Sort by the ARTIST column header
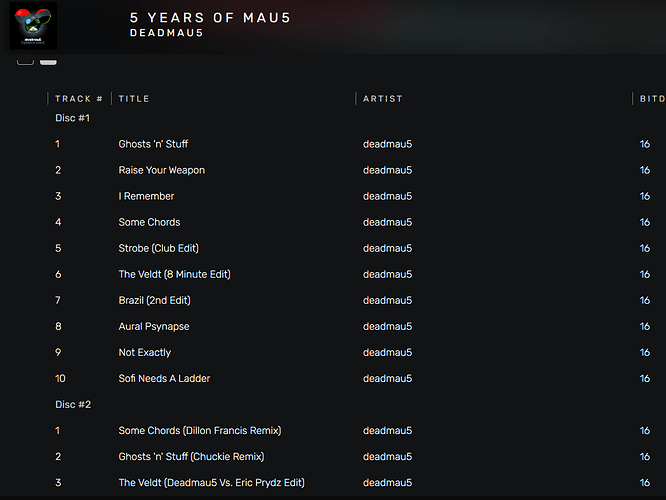Viewport: 666px width, 500px height. point(383,99)
